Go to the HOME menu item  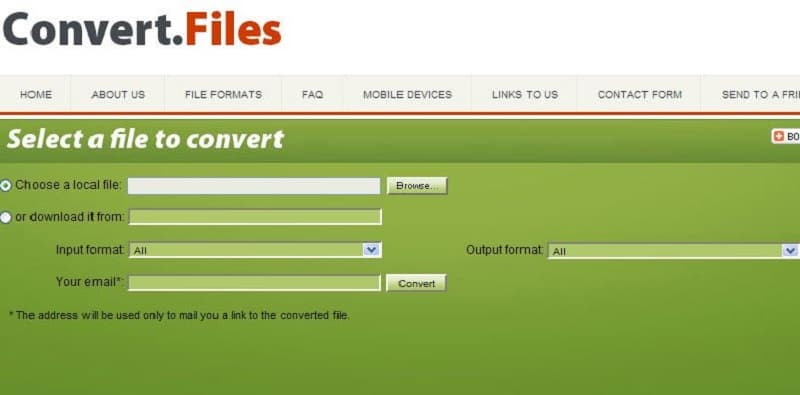pyautogui.click(x=36, y=94)
